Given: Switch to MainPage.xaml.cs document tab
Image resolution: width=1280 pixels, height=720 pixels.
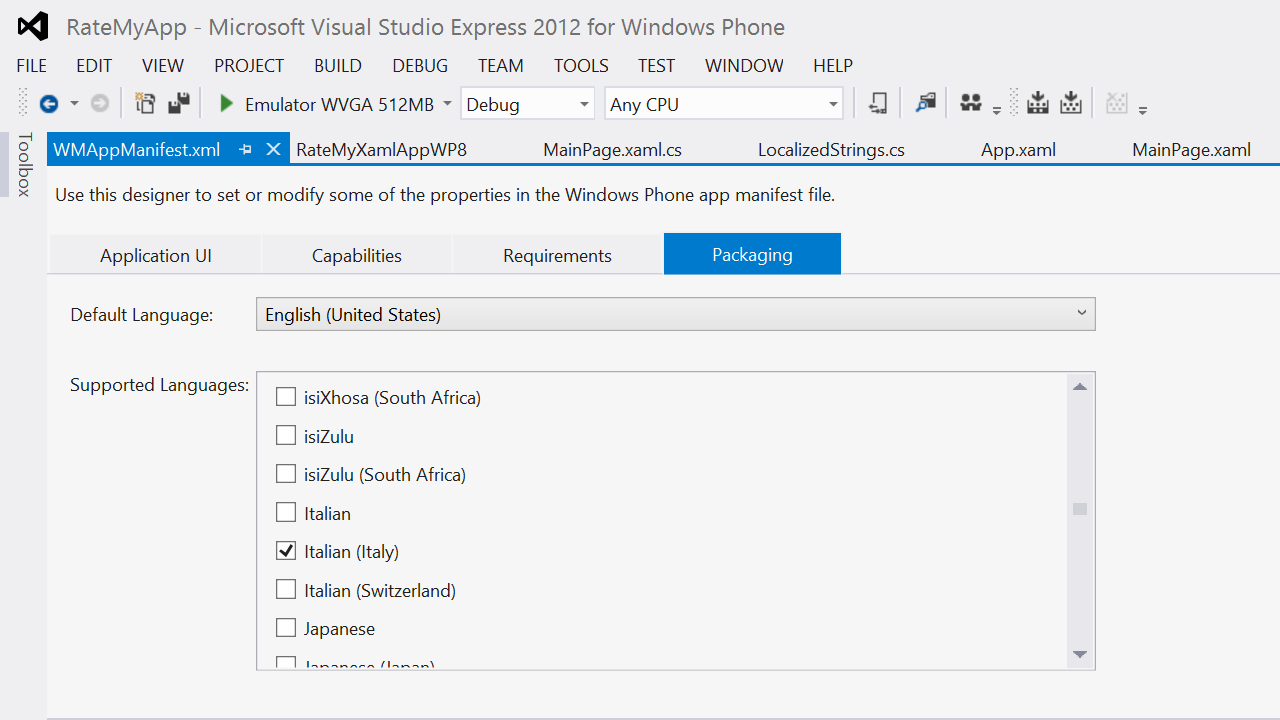Looking at the screenshot, I should 612,150.
